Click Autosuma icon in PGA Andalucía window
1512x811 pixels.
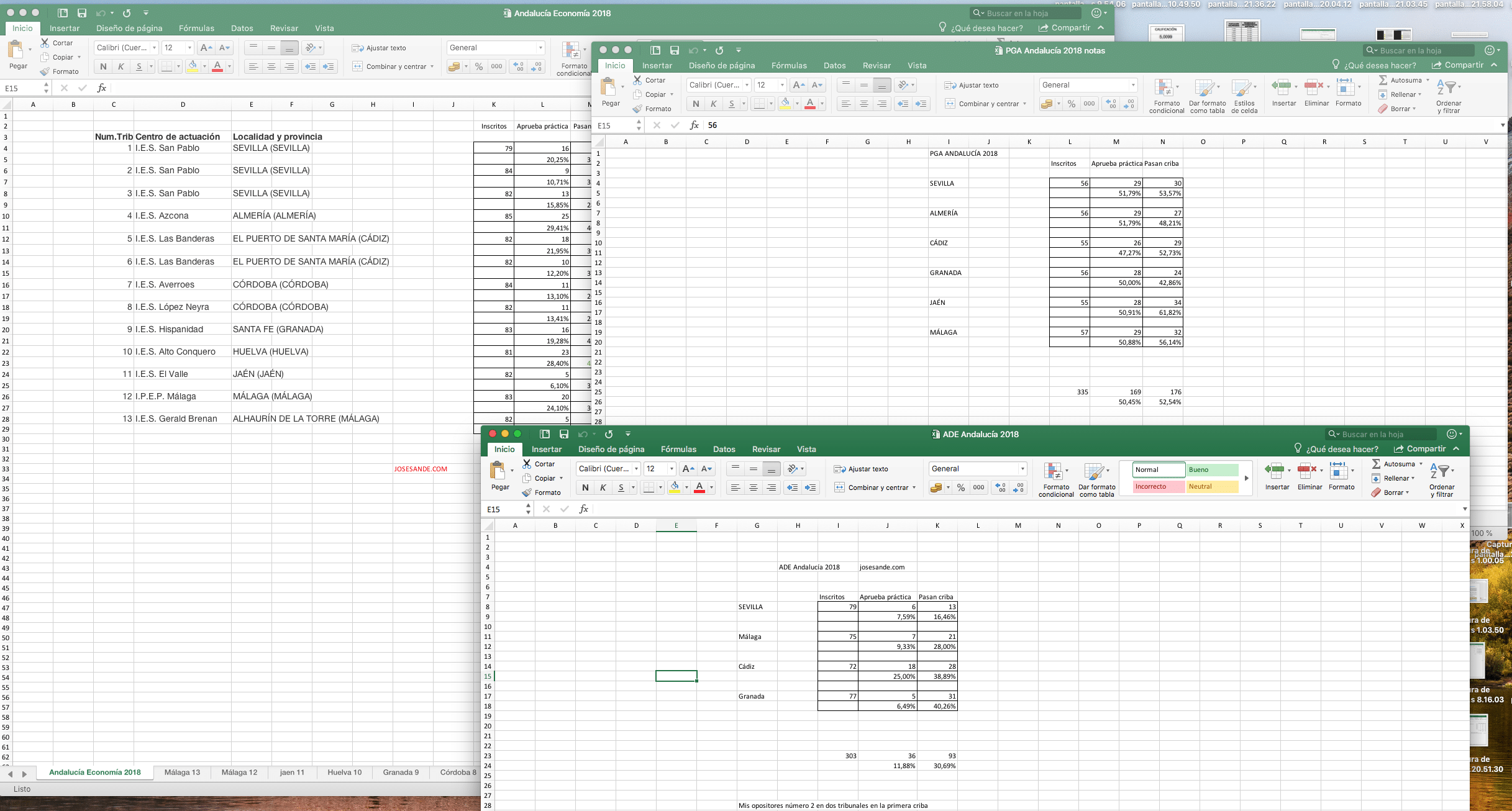coord(1383,80)
